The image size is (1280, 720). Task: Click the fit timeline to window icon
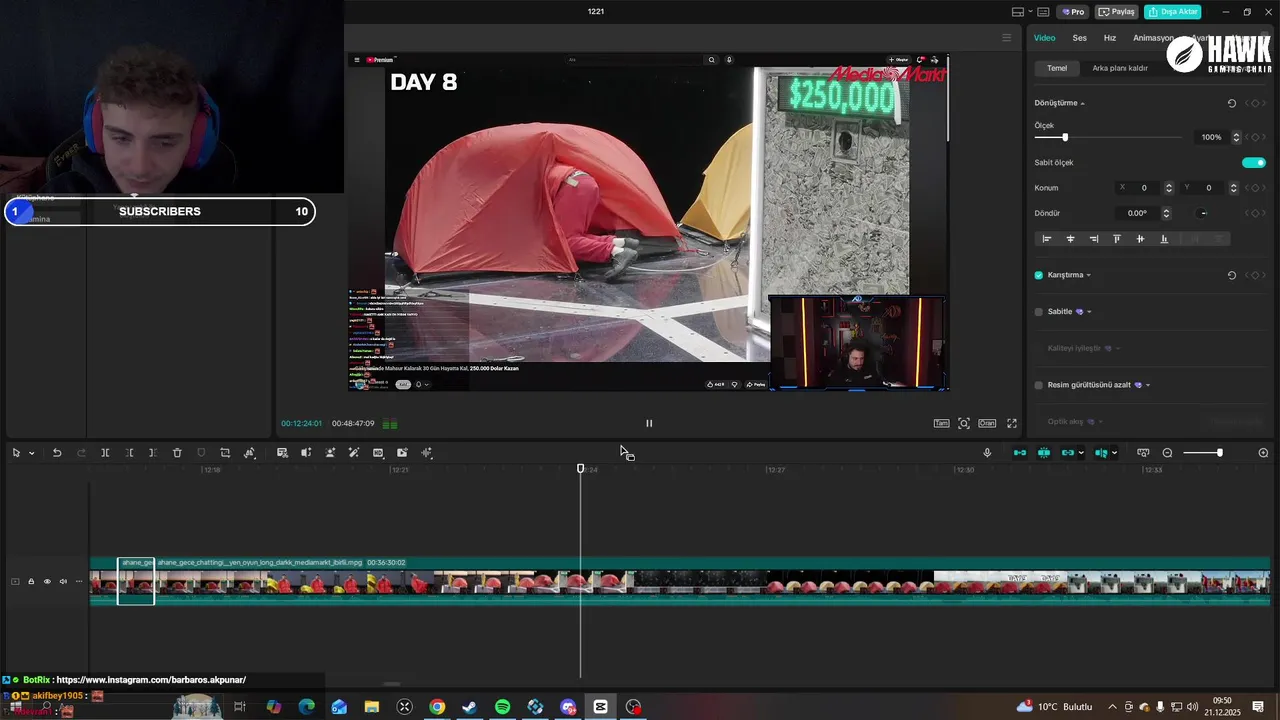tap(1143, 453)
